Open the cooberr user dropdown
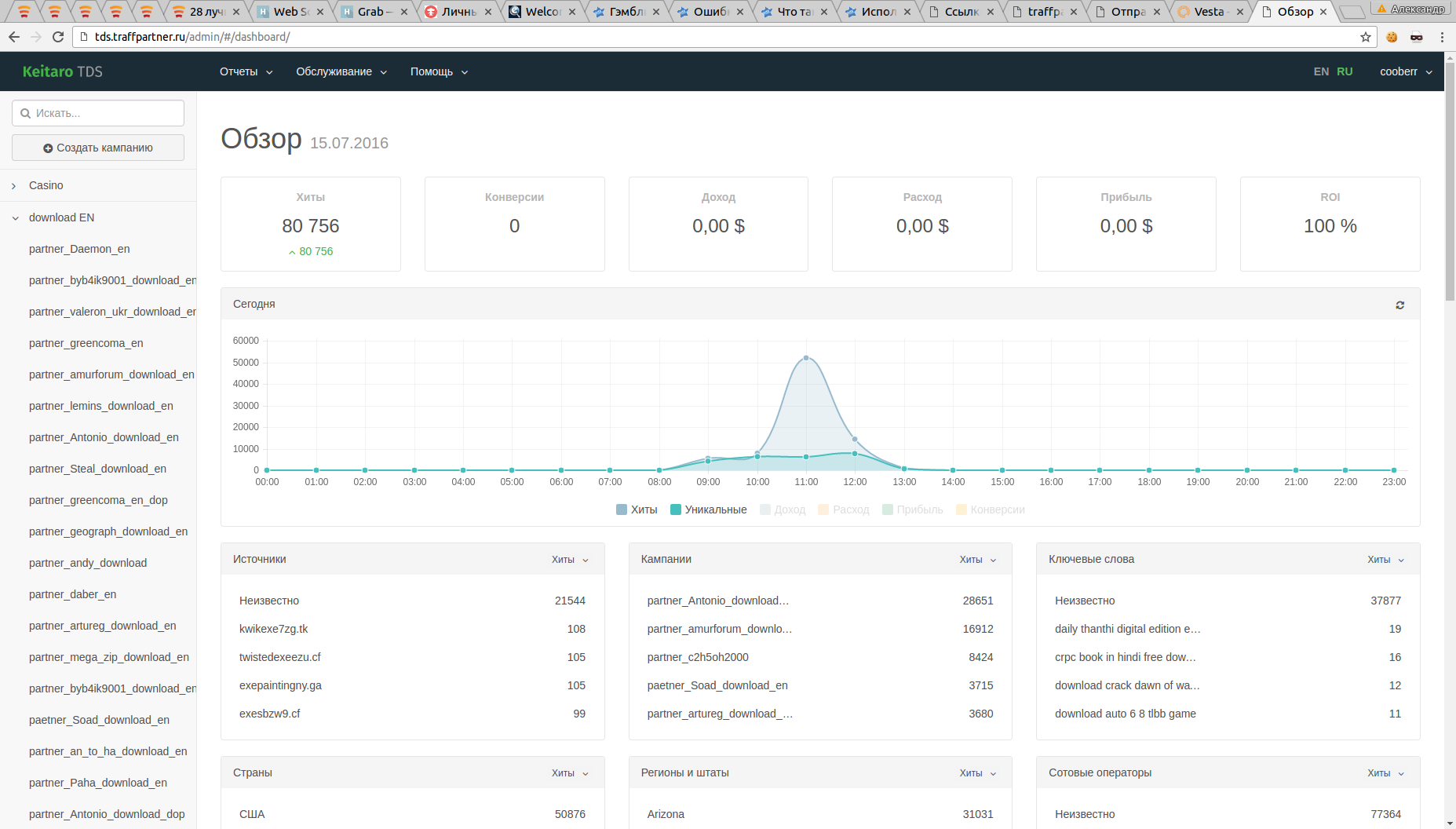1456x829 pixels. (x=1406, y=71)
